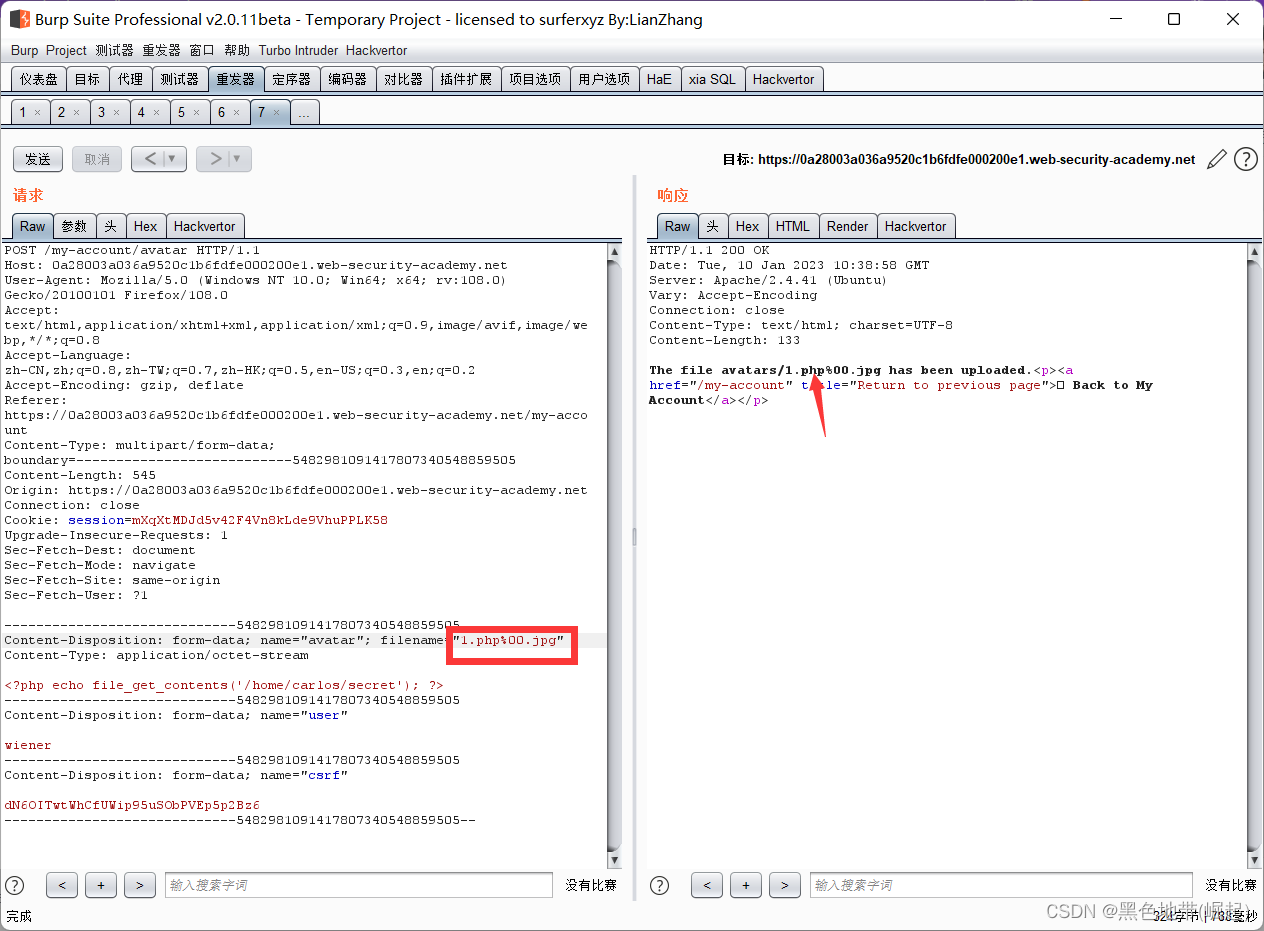Open the 测试器 menu in the menu bar
The image size is (1264, 931).
click(x=114, y=50)
